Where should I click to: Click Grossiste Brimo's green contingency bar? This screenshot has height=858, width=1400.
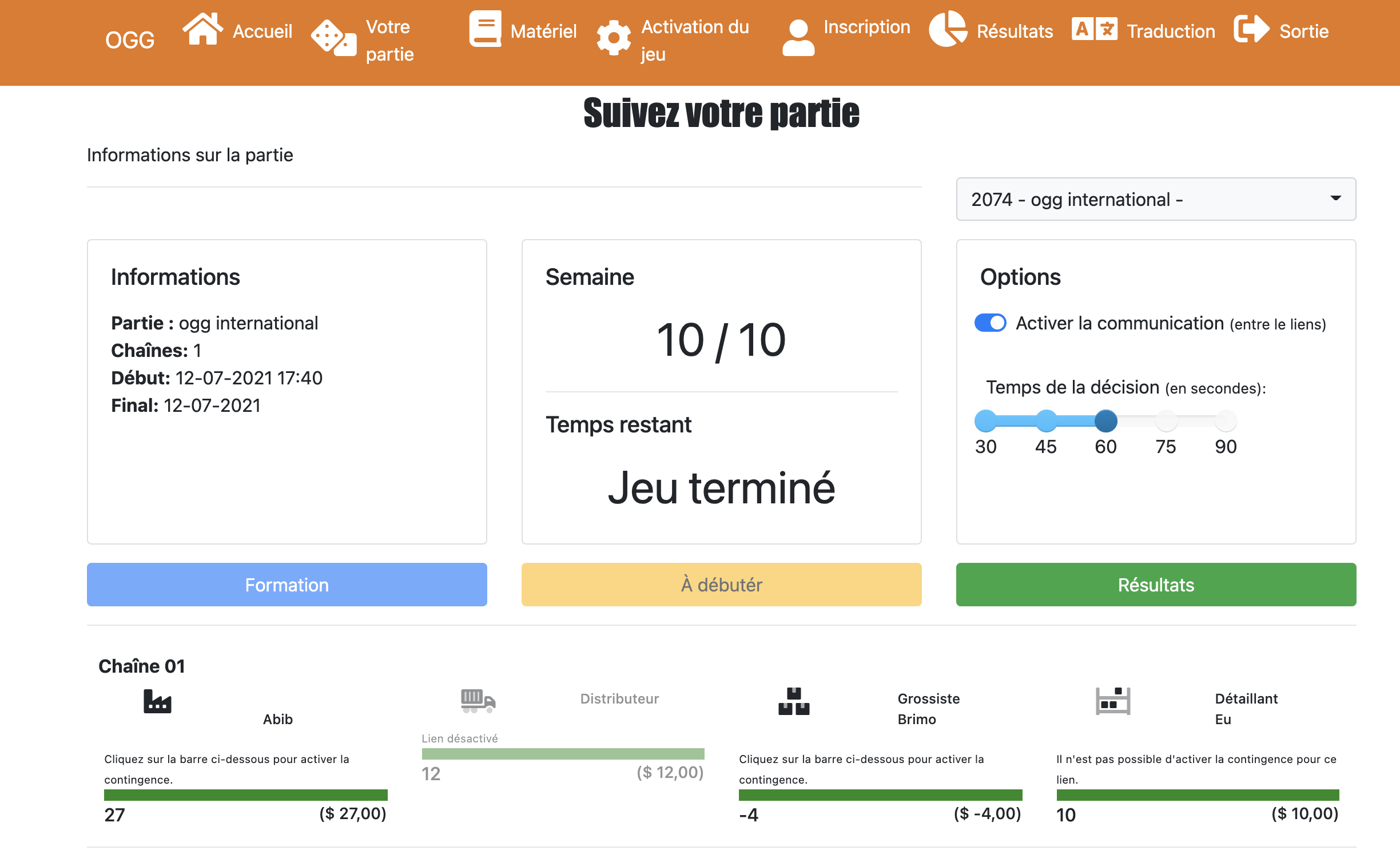coord(880,795)
